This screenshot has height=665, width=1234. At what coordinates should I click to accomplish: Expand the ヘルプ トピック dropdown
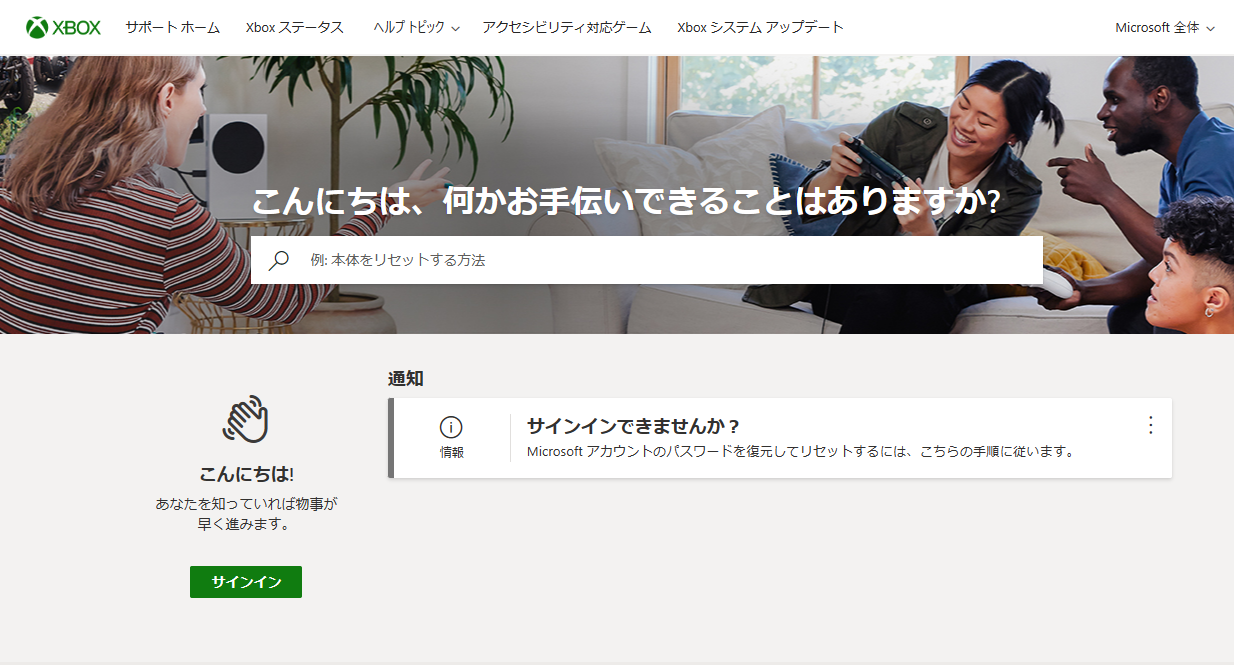[x=416, y=28]
